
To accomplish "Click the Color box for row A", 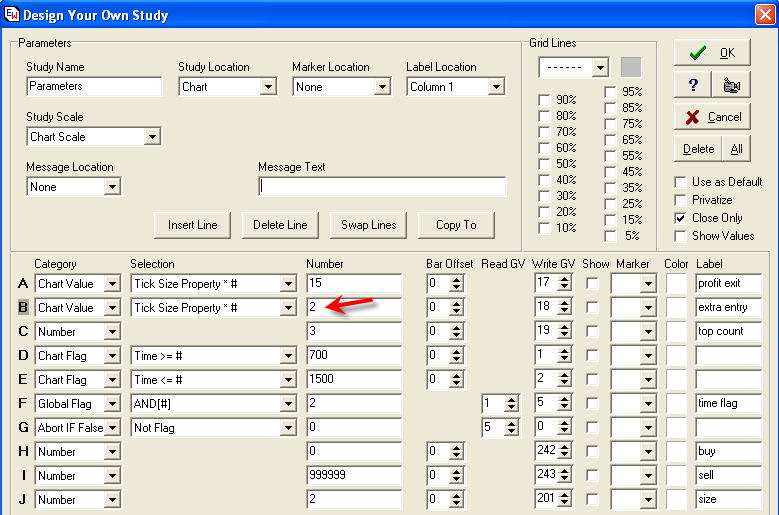I will tap(677, 284).
